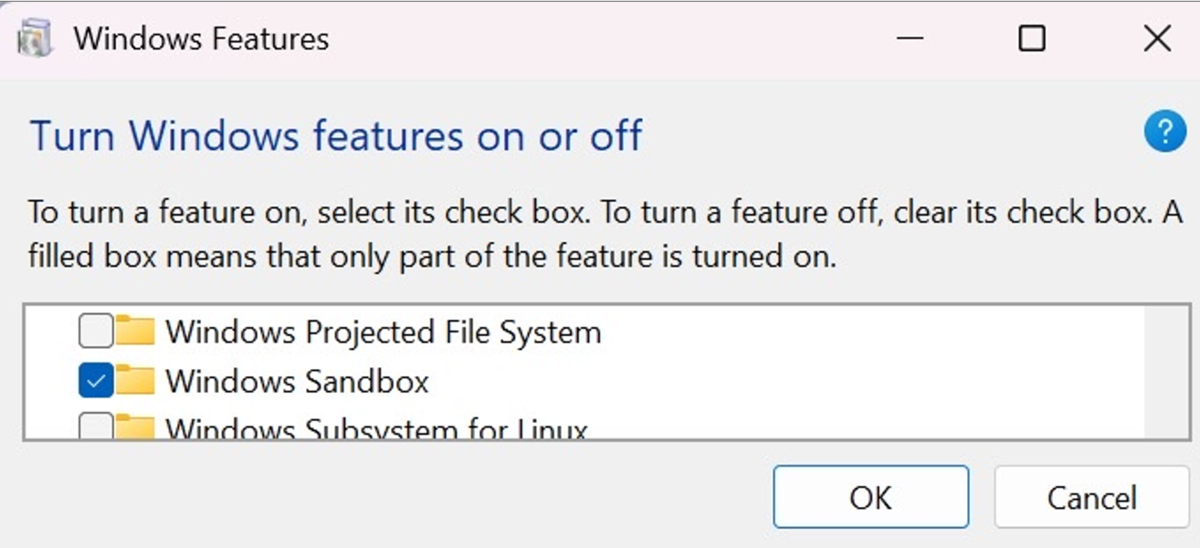Uncheck the Windows Sandbox checkbox
1200x548 pixels.
pyautogui.click(x=95, y=381)
